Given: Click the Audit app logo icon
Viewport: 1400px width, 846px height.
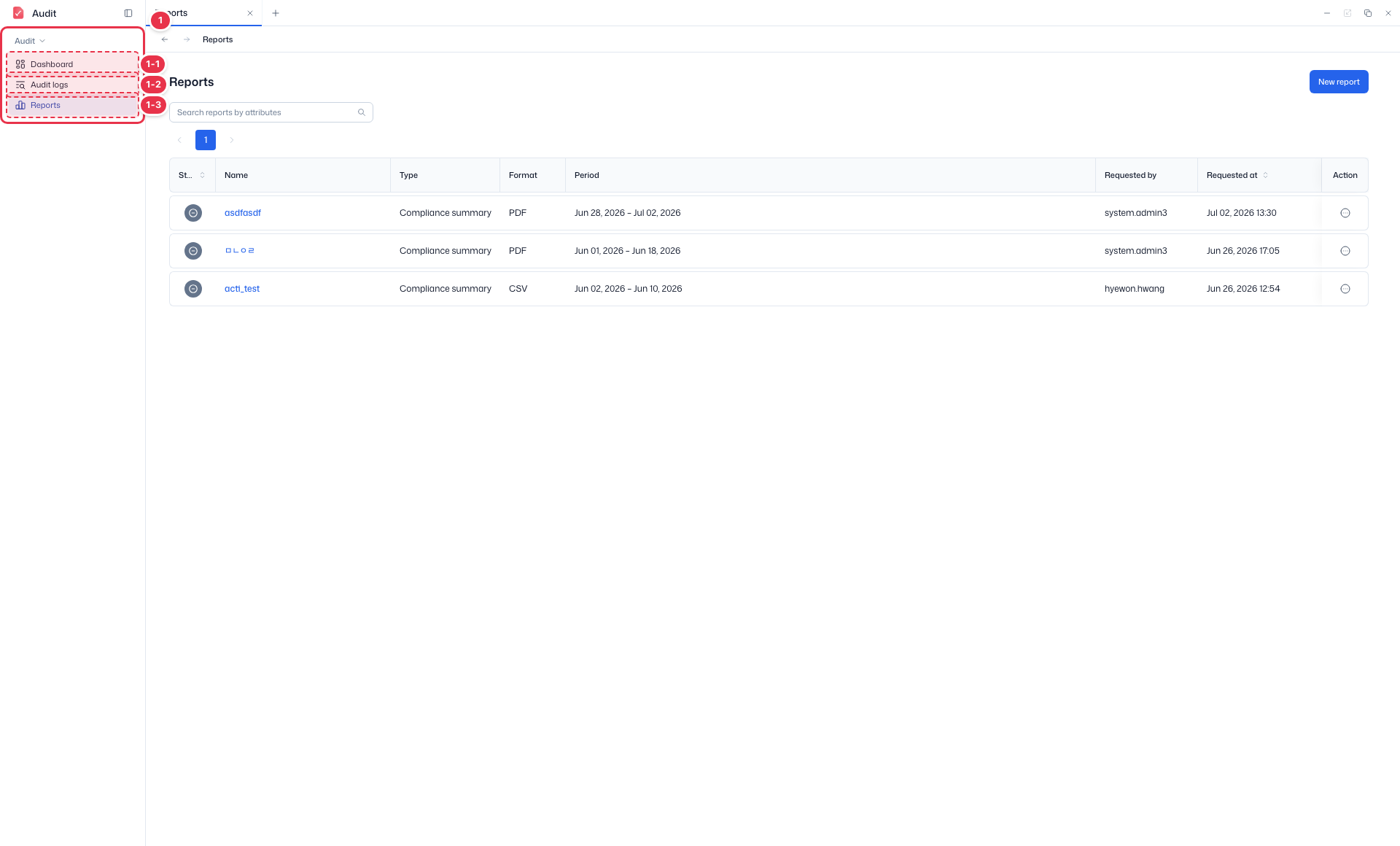Looking at the screenshot, I should (18, 13).
